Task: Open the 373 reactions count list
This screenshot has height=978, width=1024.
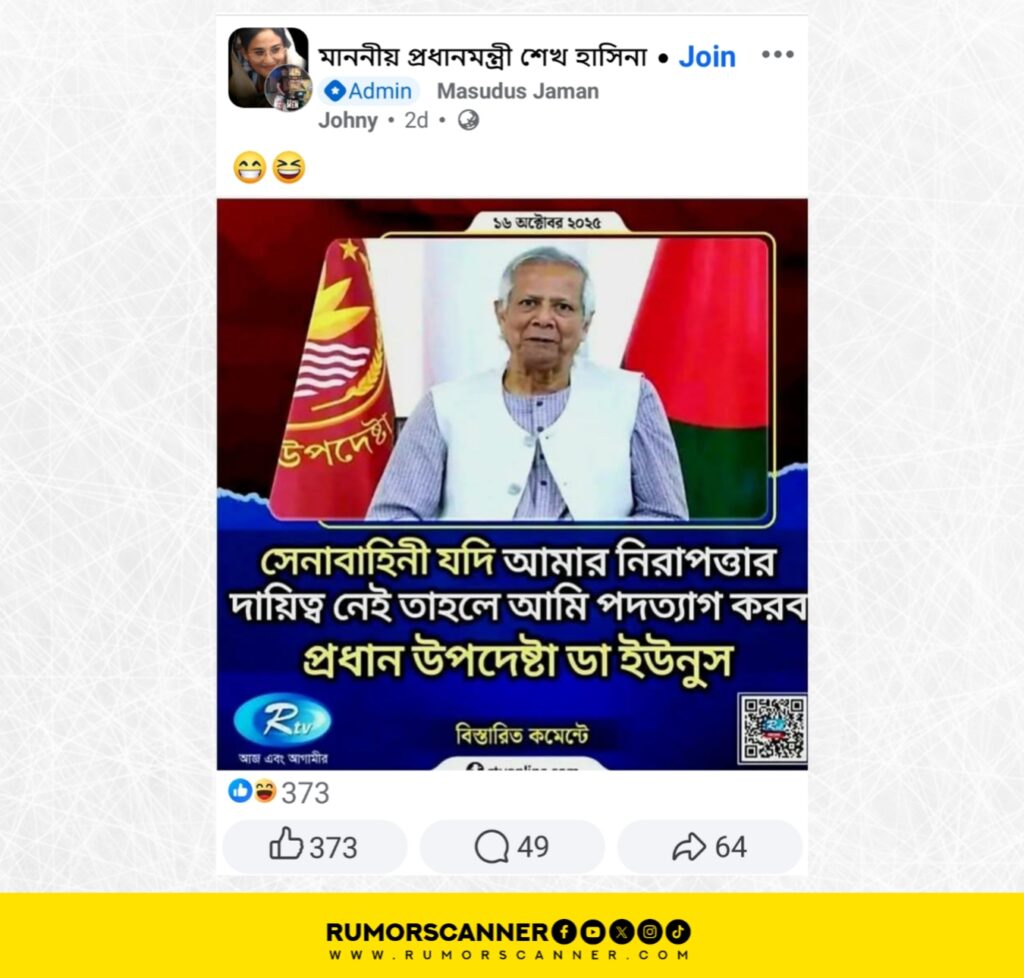Action: point(305,793)
